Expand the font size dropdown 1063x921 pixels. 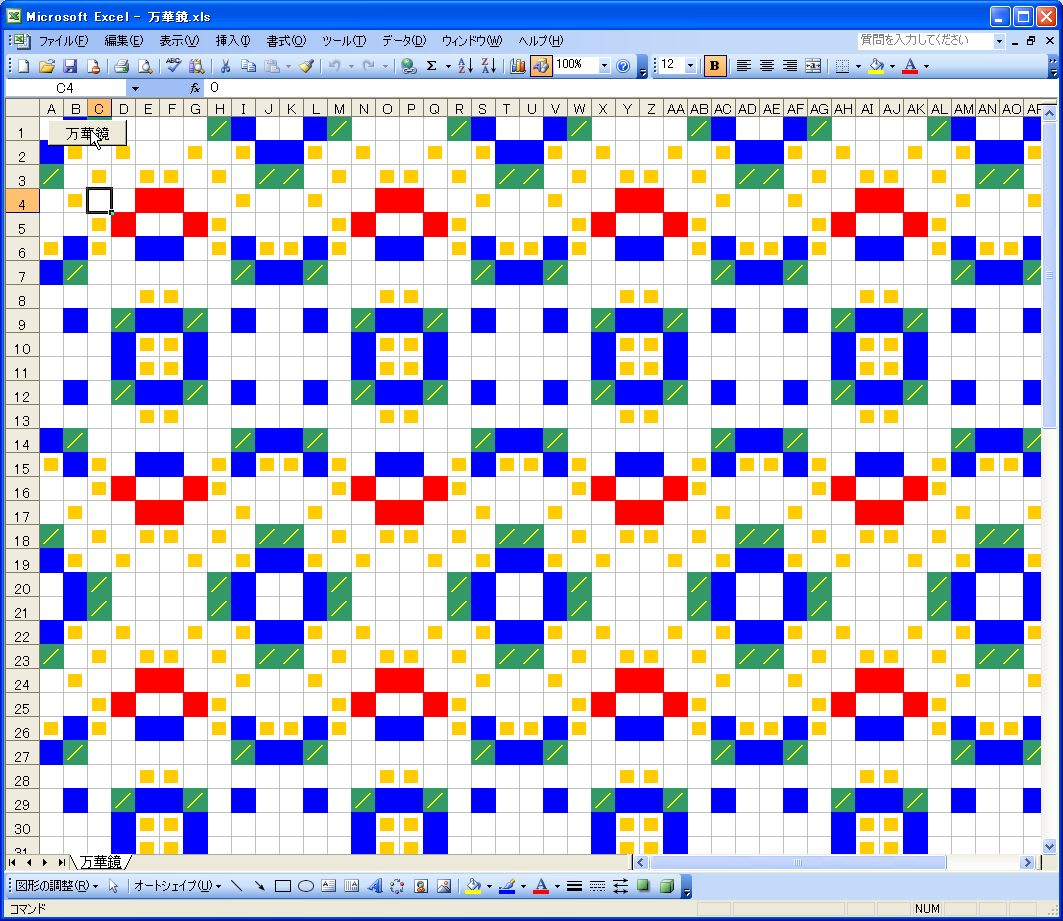[x=690, y=66]
